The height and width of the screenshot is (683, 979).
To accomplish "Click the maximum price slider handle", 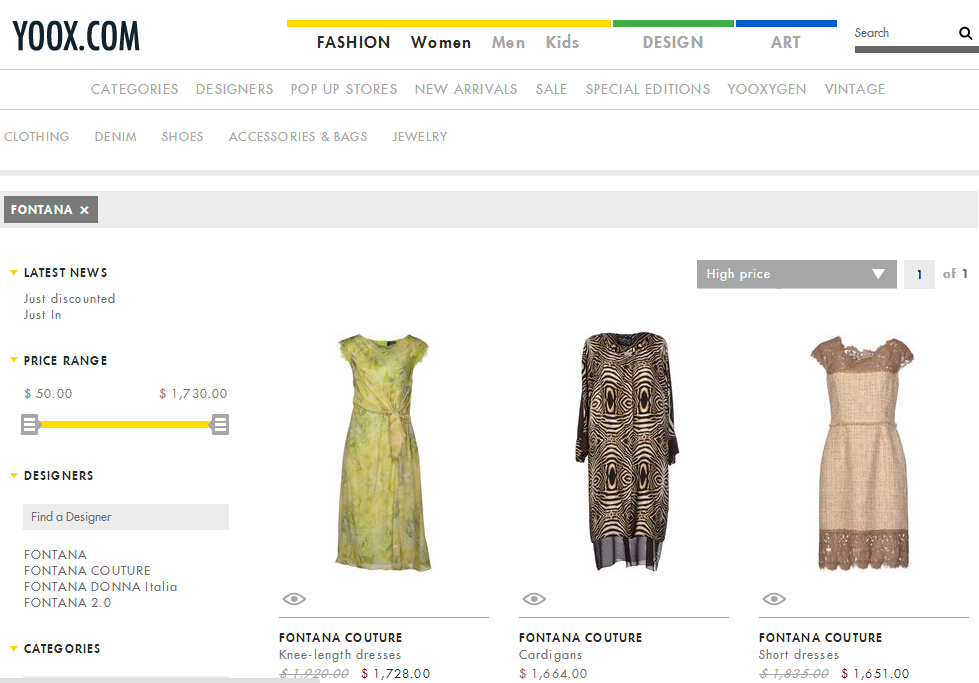I will (220, 425).
